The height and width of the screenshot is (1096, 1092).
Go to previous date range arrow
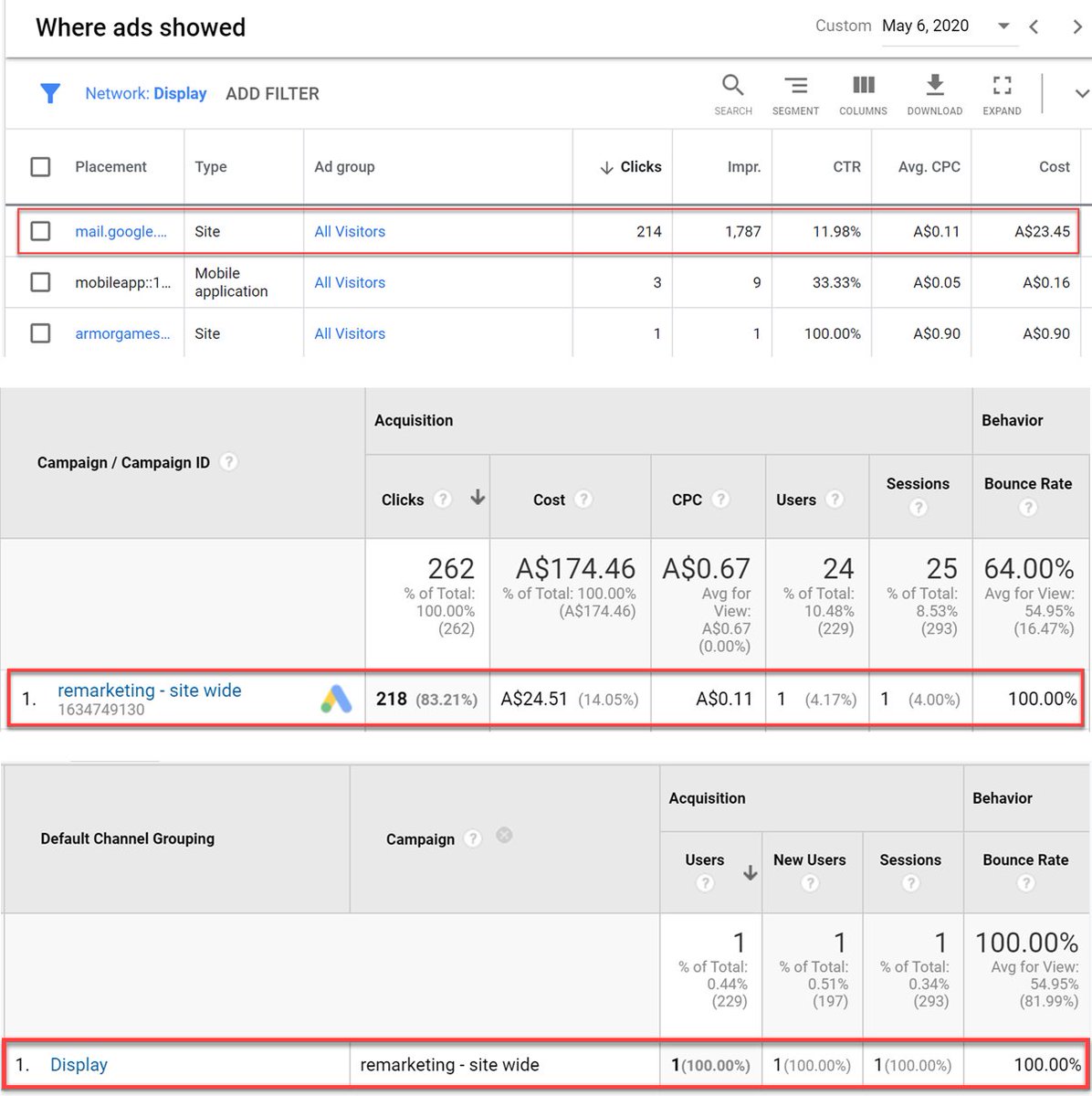pos(1034,26)
